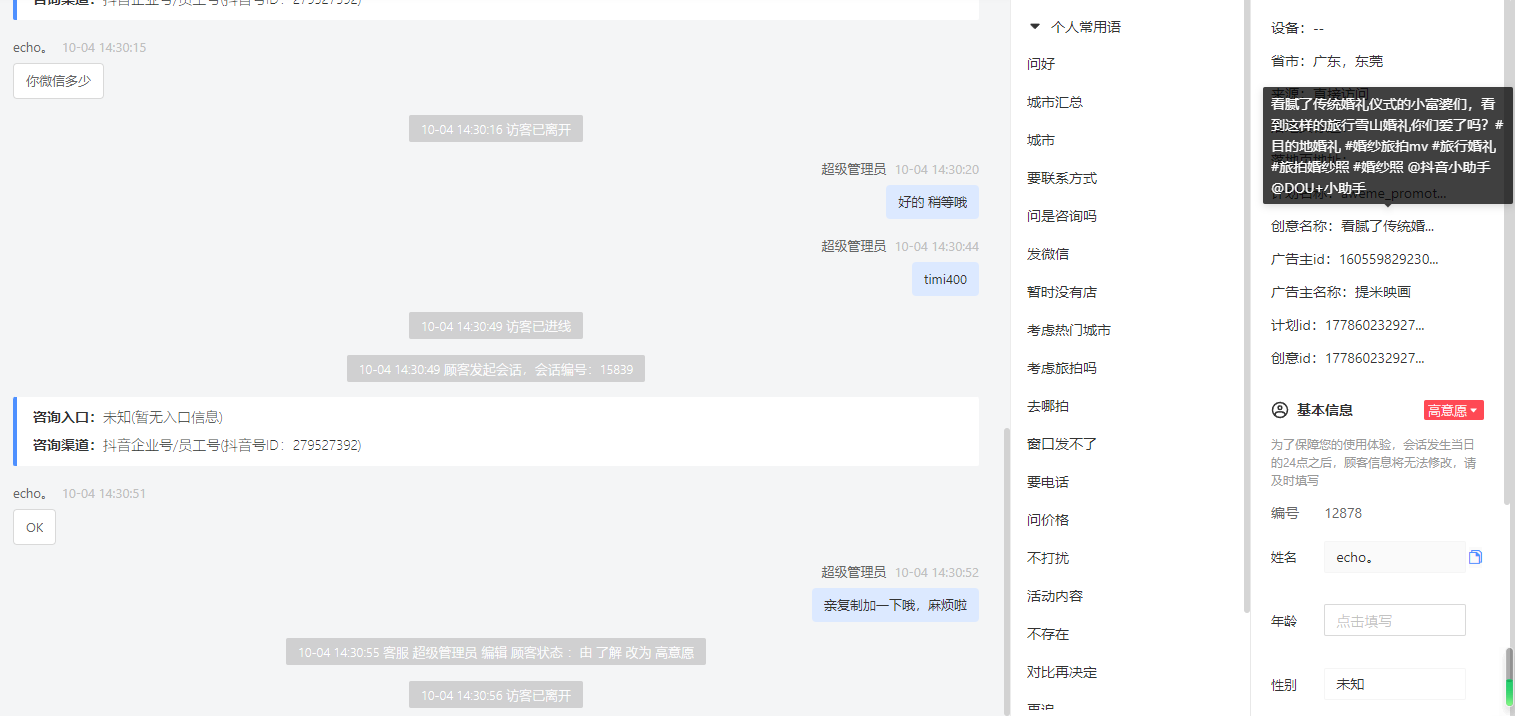Click the 姓名 field containing echo。
The height and width of the screenshot is (716, 1515).
[x=1394, y=557]
